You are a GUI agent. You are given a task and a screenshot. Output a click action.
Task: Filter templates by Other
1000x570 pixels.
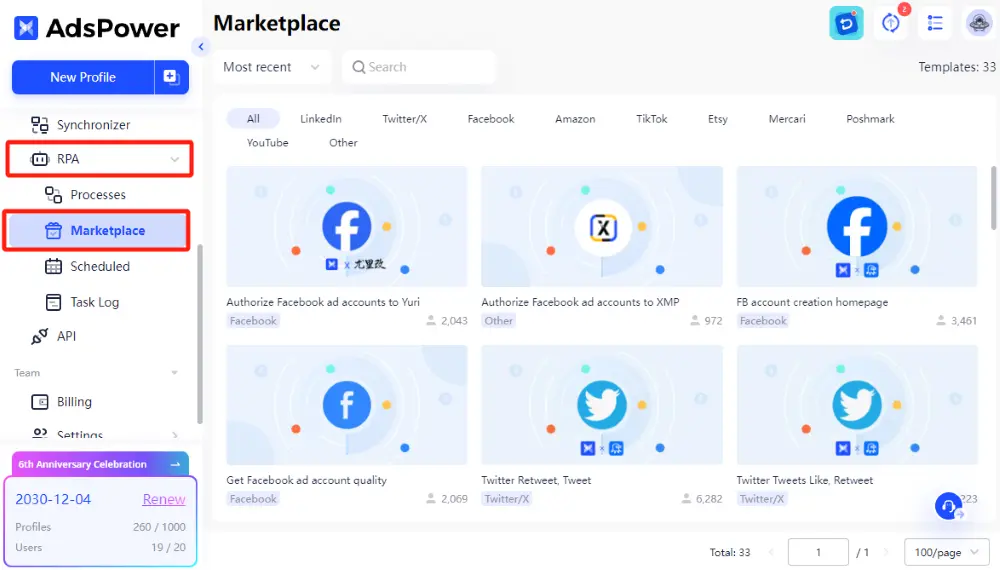coord(343,143)
